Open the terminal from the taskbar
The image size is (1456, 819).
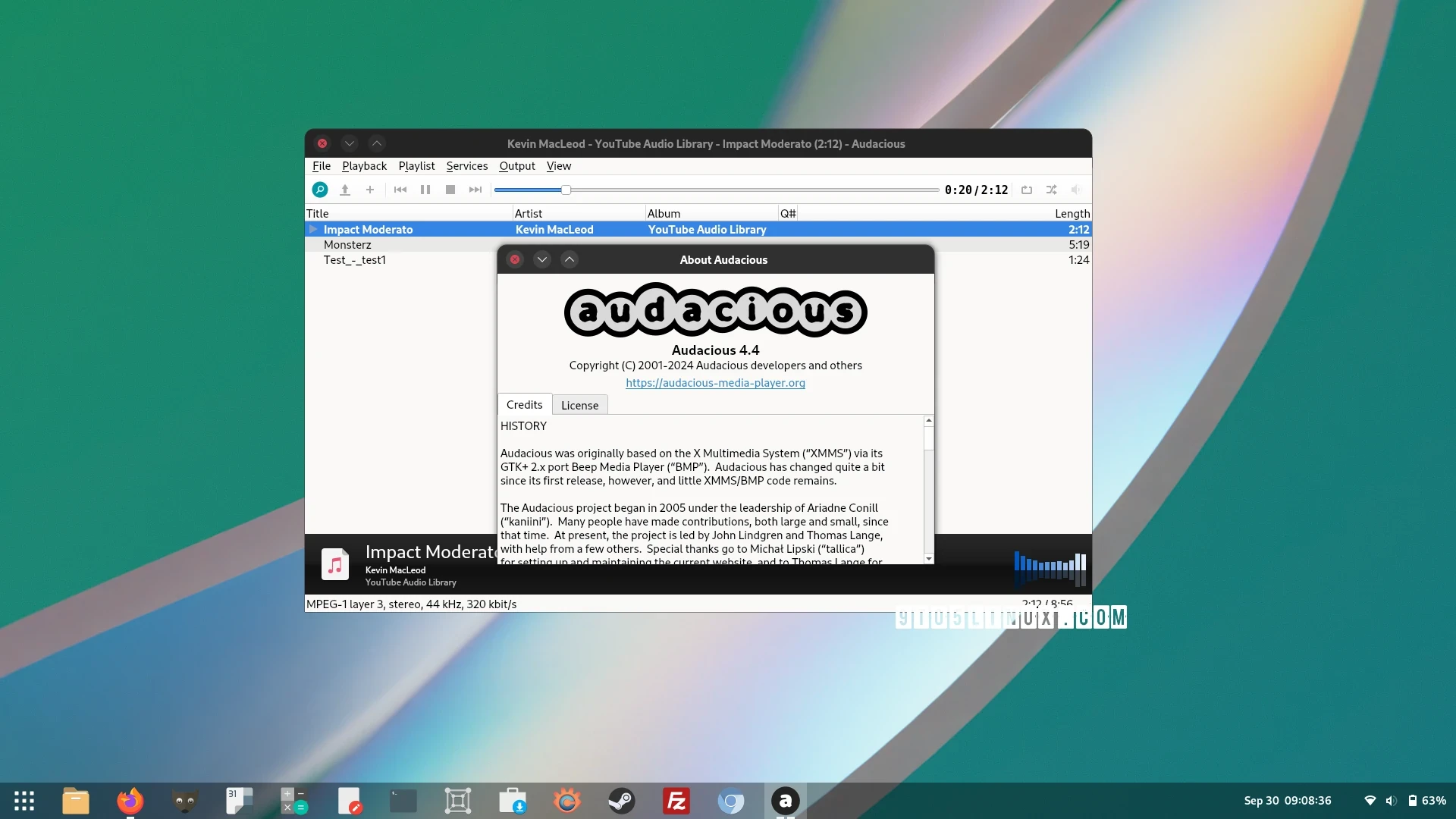403,801
